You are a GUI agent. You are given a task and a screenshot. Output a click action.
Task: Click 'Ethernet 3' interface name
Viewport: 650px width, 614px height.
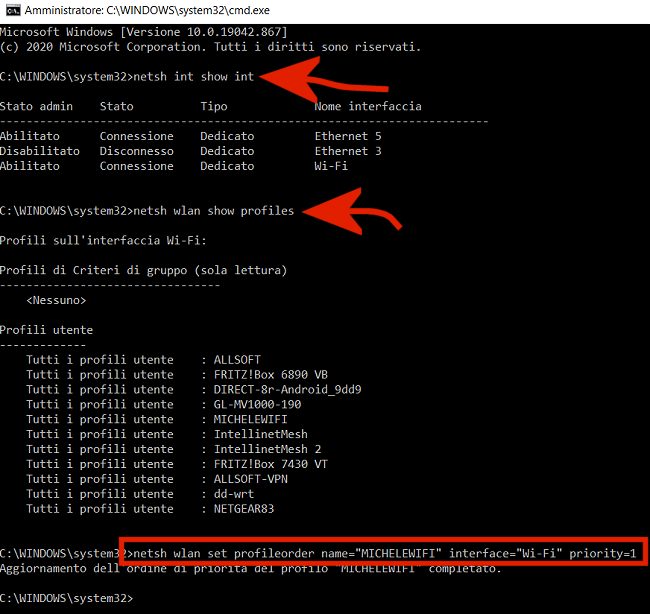click(348, 151)
